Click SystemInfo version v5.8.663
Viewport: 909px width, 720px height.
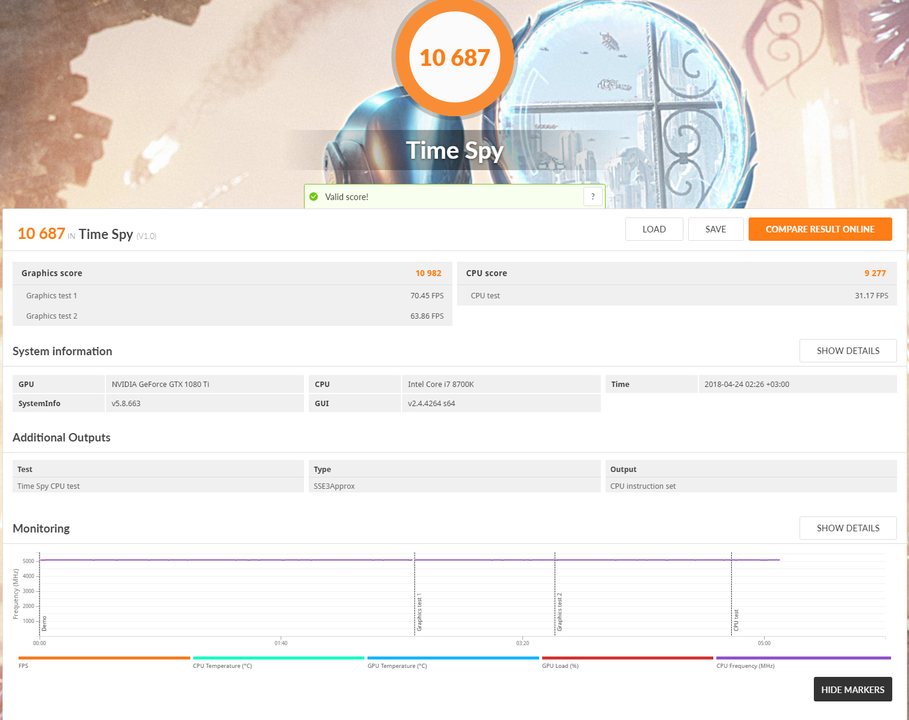(126, 403)
